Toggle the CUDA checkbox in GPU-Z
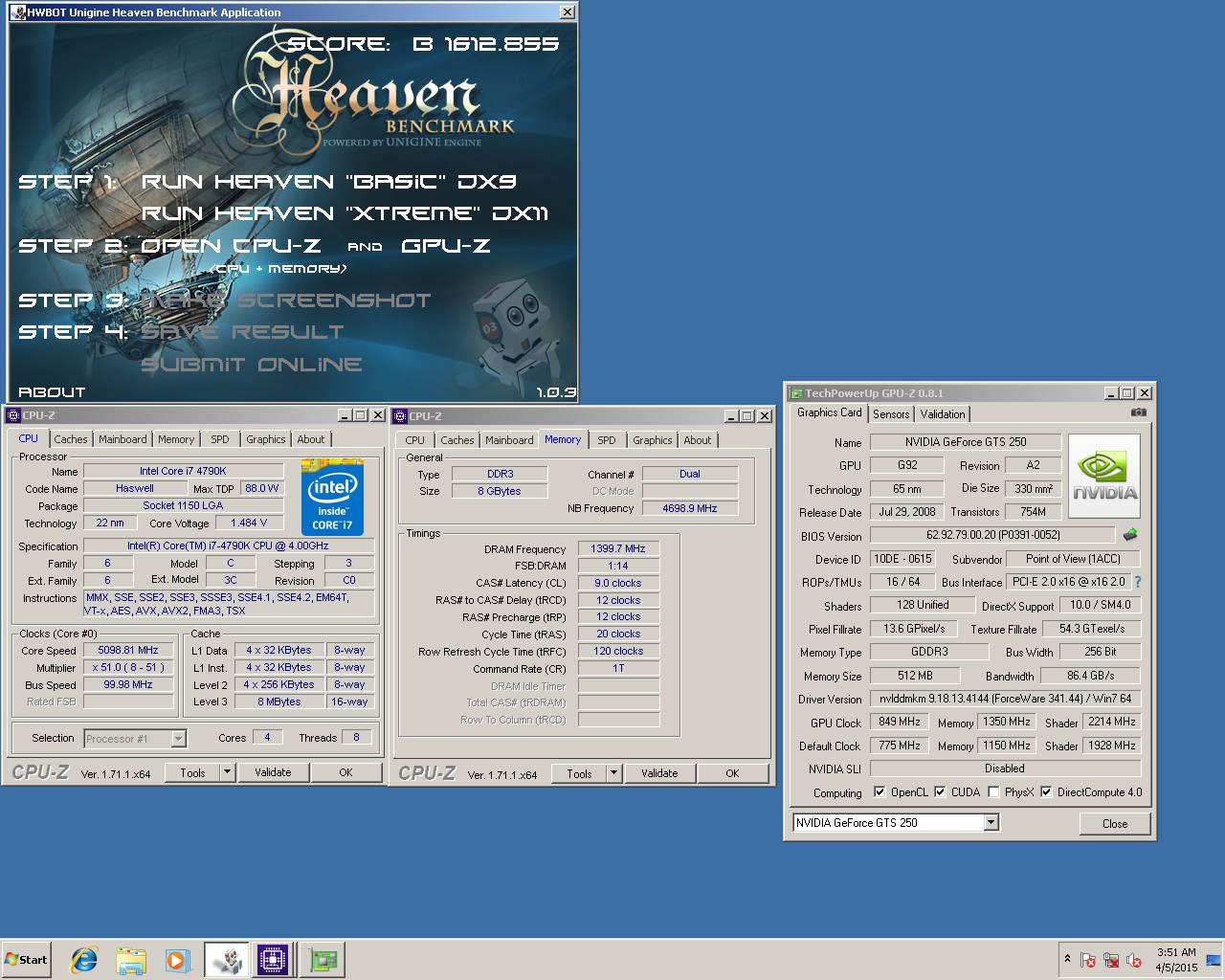This screenshot has height=980, width=1225. point(940,792)
